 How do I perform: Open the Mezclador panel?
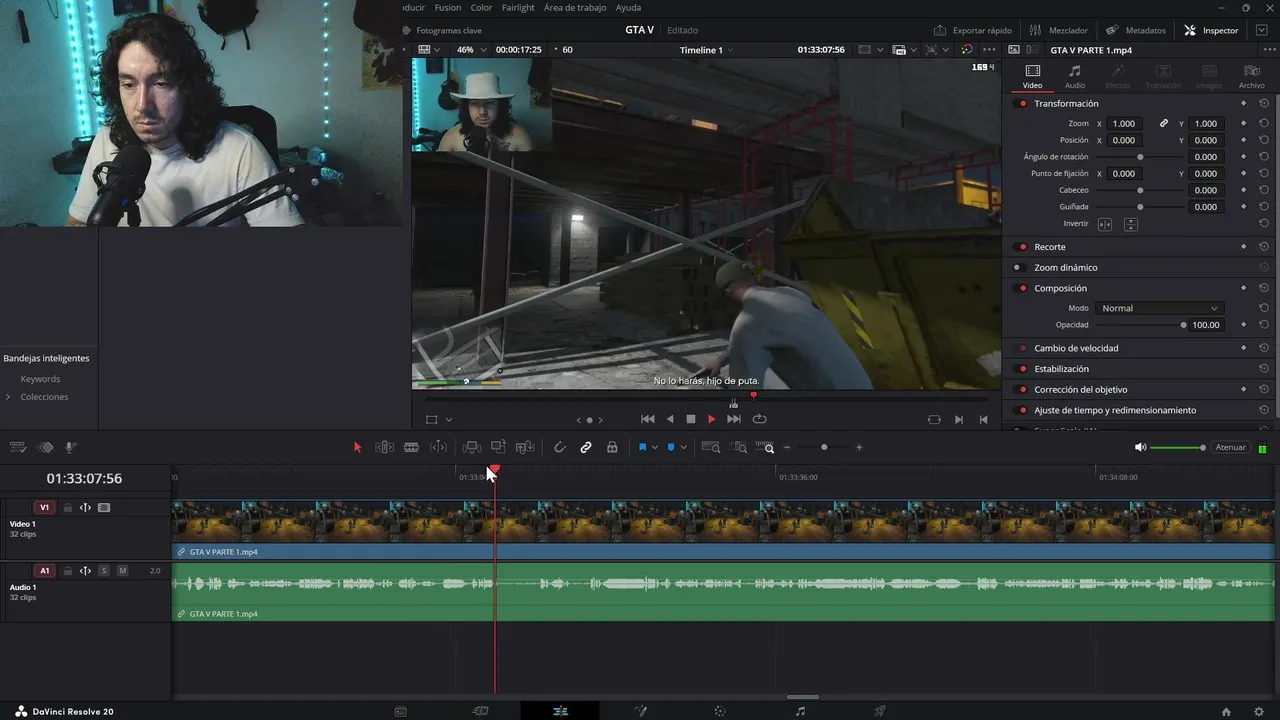point(1059,30)
